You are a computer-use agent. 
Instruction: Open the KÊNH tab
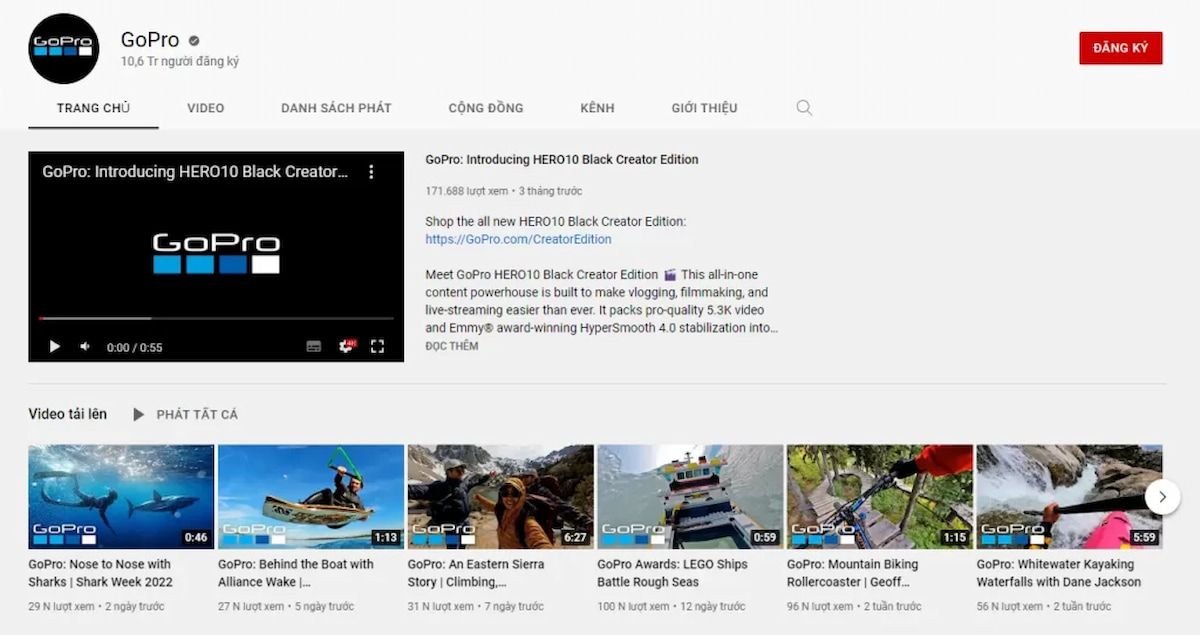click(x=597, y=108)
